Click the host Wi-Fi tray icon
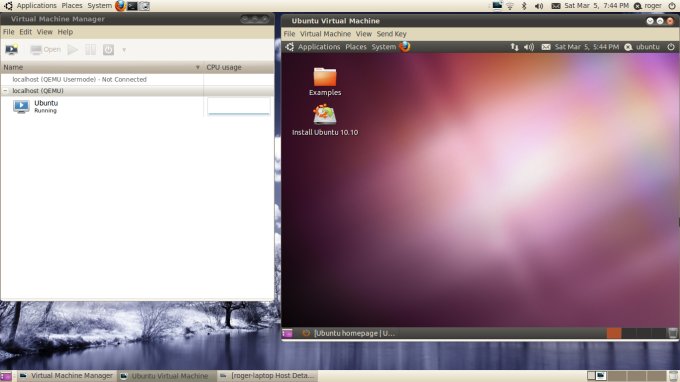 pos(510,6)
